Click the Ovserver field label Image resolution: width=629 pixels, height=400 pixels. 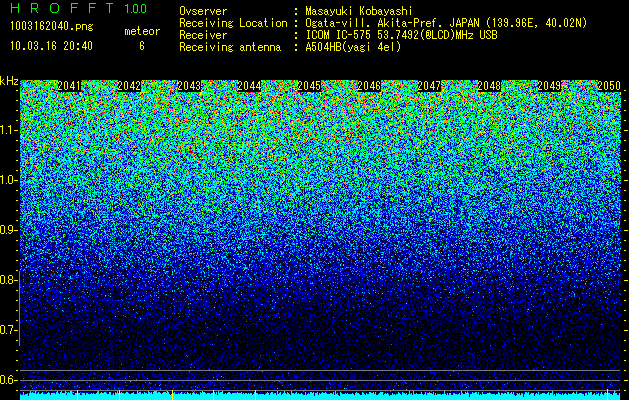pos(203,12)
